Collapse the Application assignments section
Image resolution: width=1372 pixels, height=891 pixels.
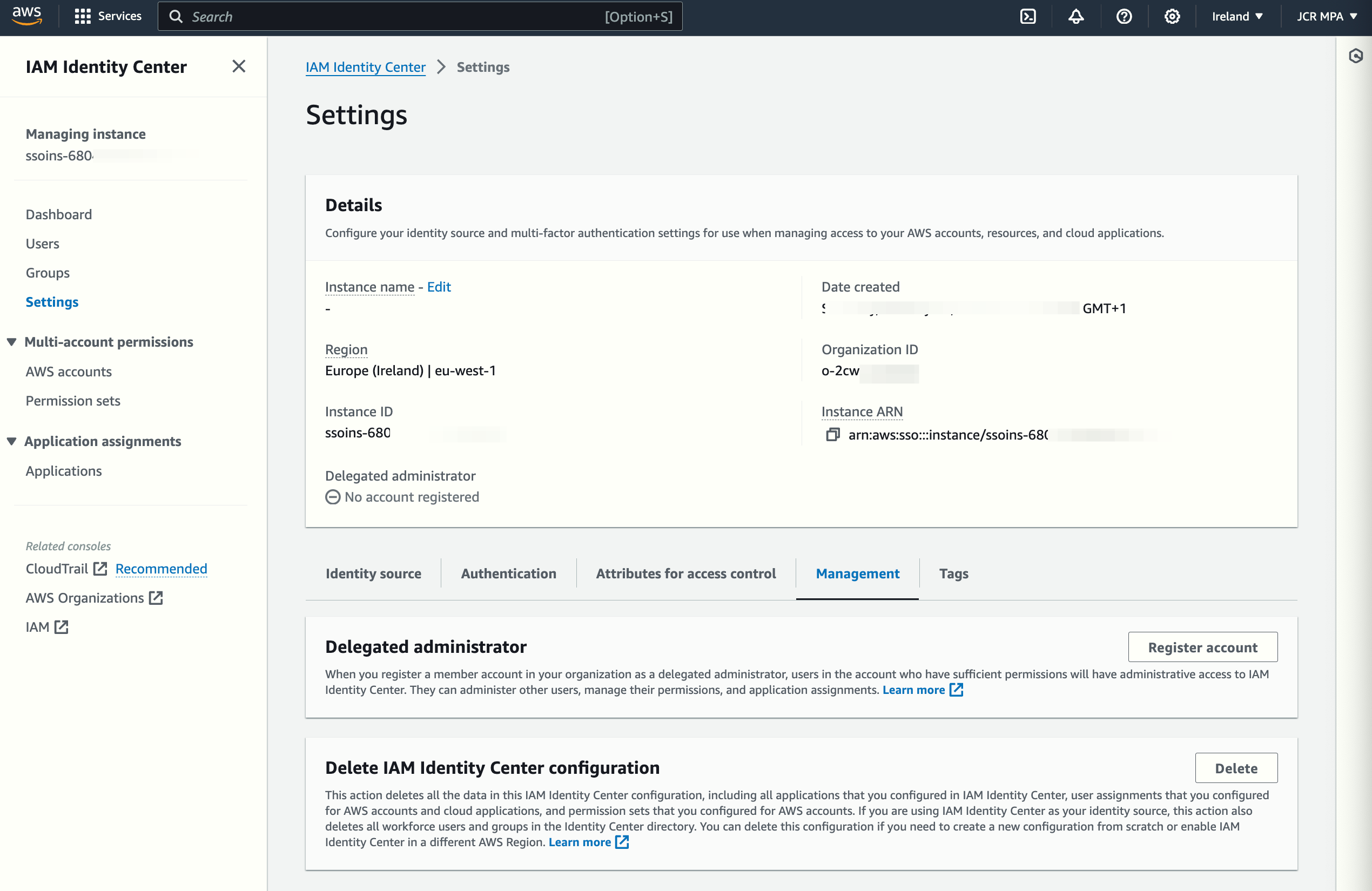click(11, 441)
